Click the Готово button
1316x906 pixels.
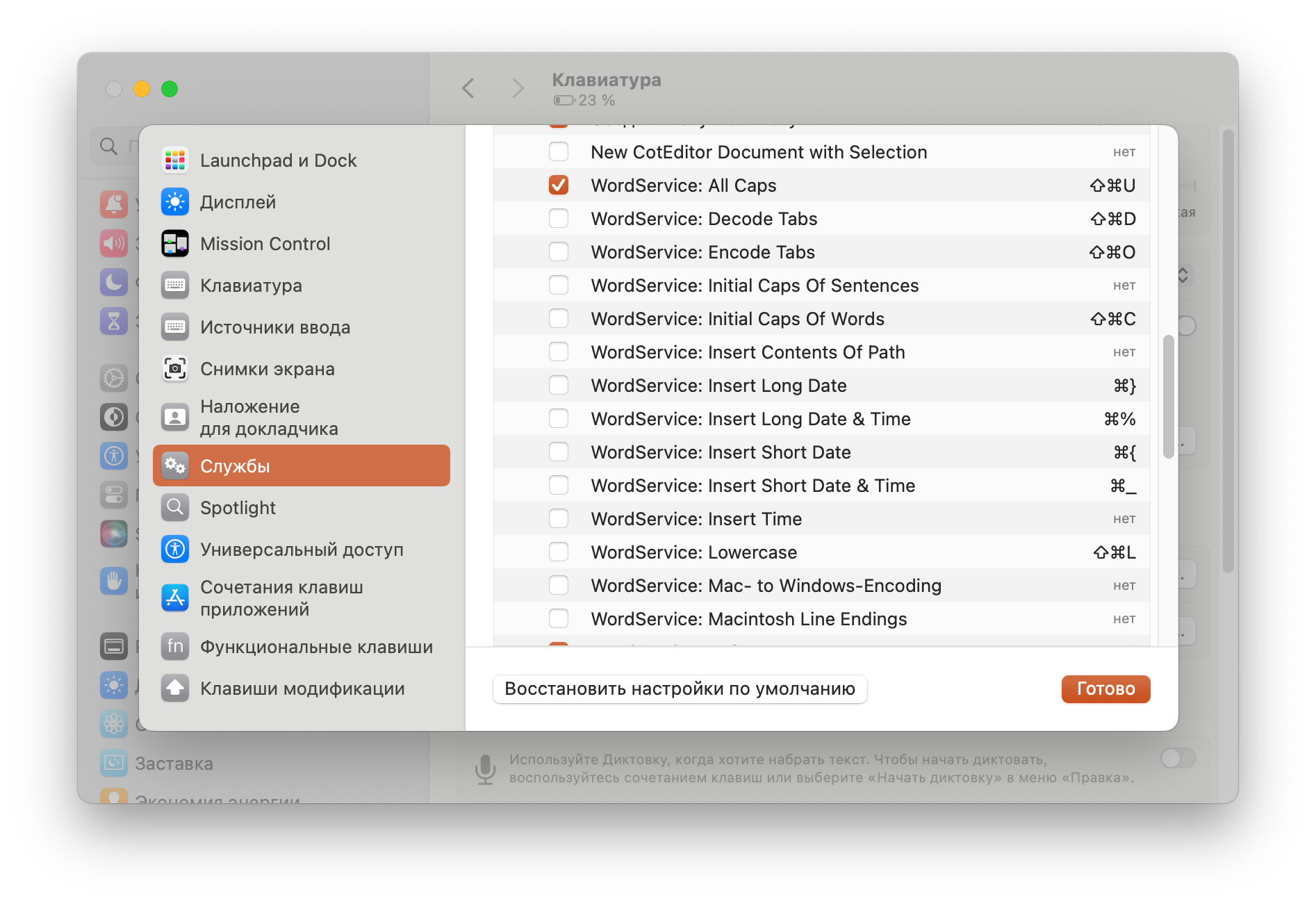click(1105, 689)
